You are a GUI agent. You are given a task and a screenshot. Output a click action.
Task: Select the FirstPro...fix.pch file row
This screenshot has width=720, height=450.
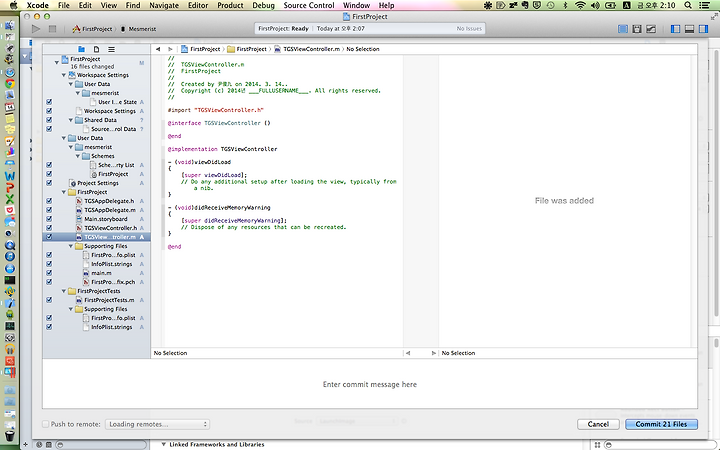tap(96, 282)
